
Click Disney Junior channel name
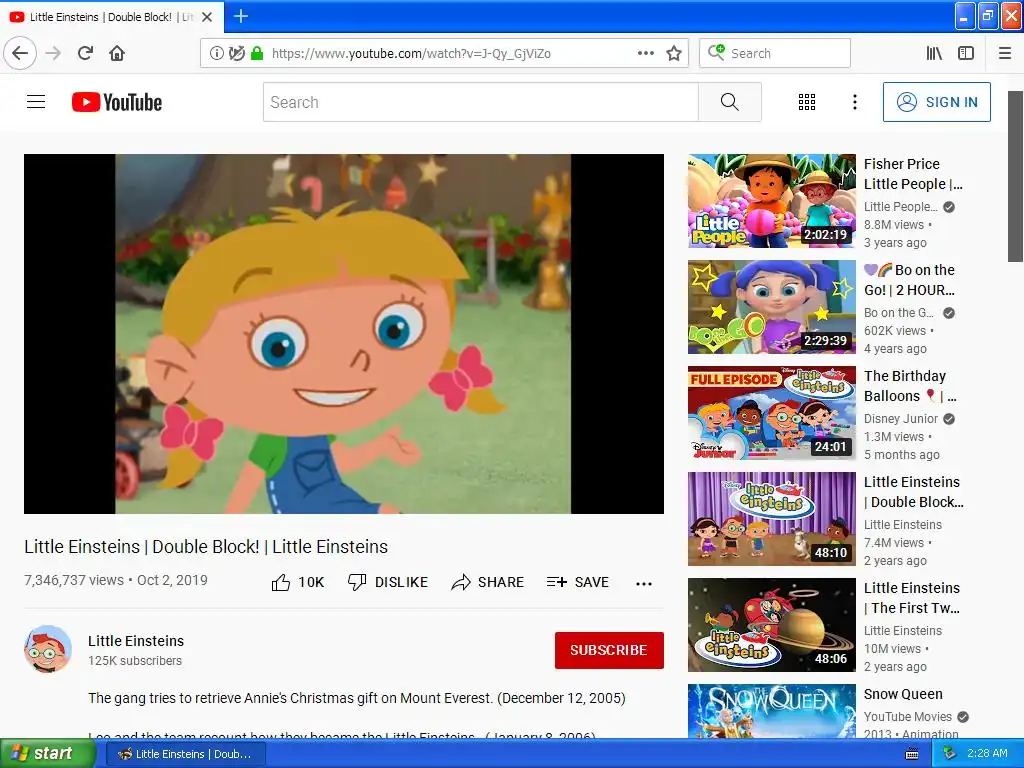coord(901,419)
